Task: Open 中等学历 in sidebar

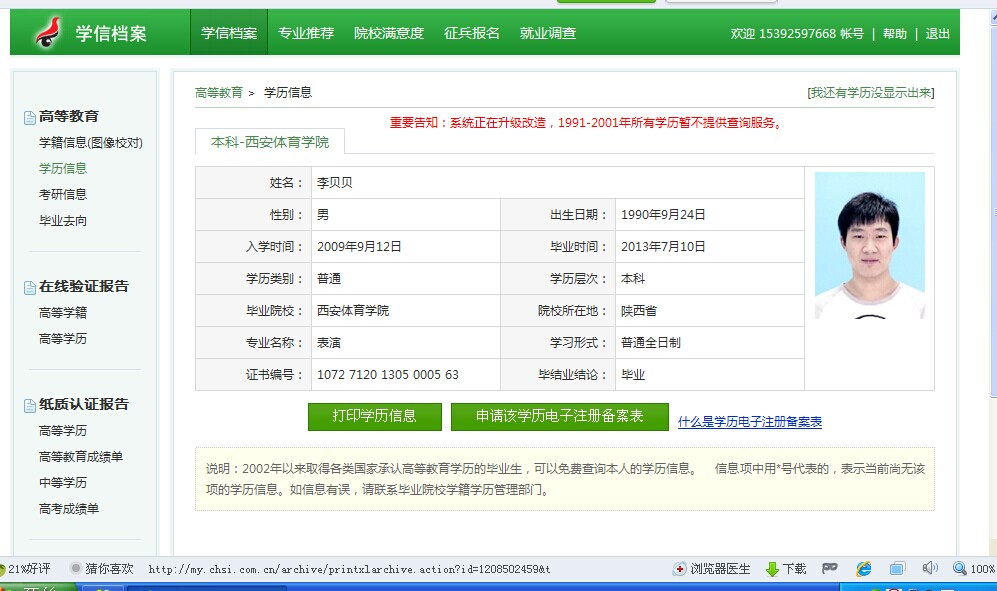Action: [63, 483]
